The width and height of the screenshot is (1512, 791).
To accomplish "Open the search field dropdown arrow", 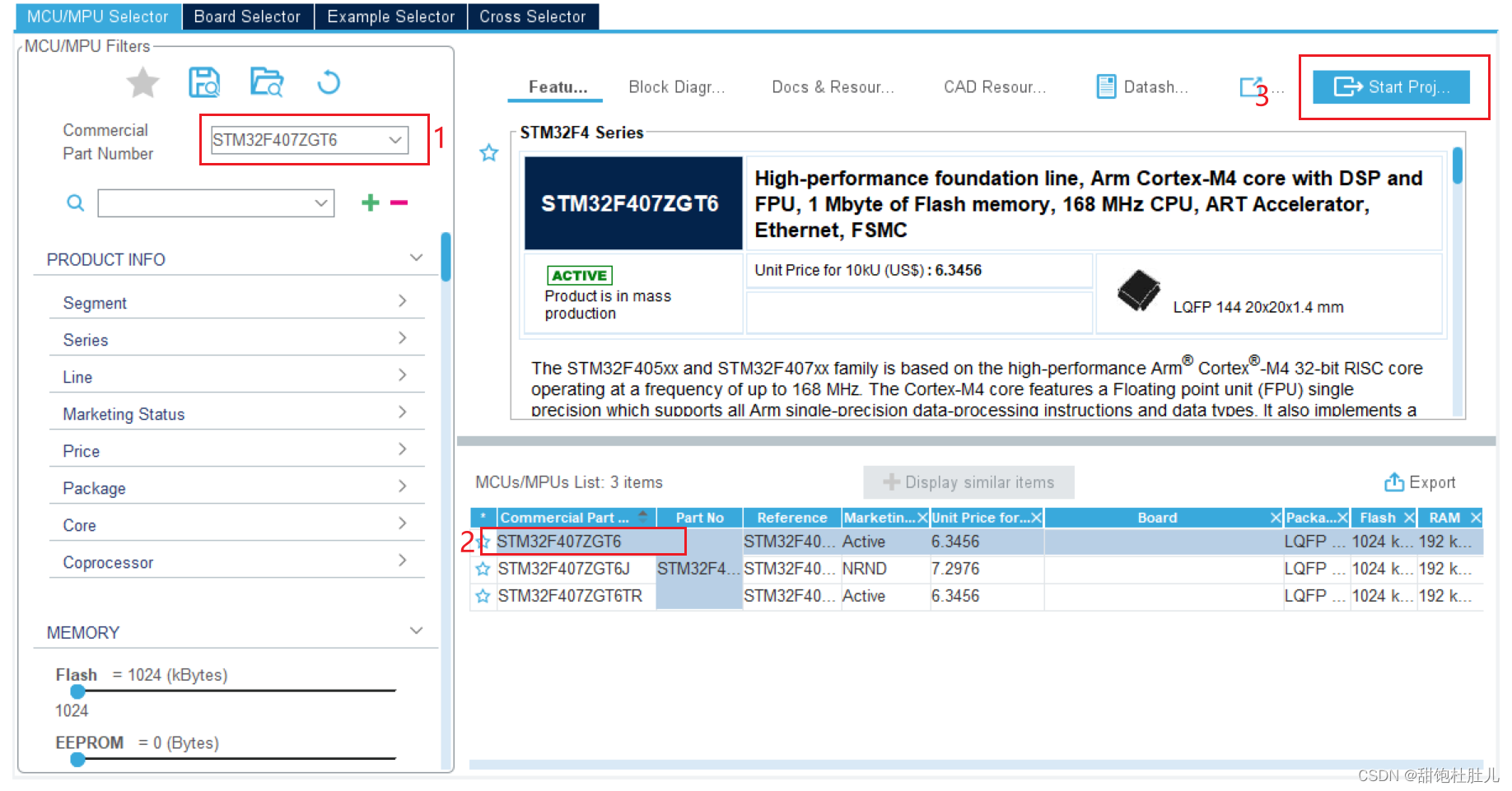I will pyautogui.click(x=321, y=202).
